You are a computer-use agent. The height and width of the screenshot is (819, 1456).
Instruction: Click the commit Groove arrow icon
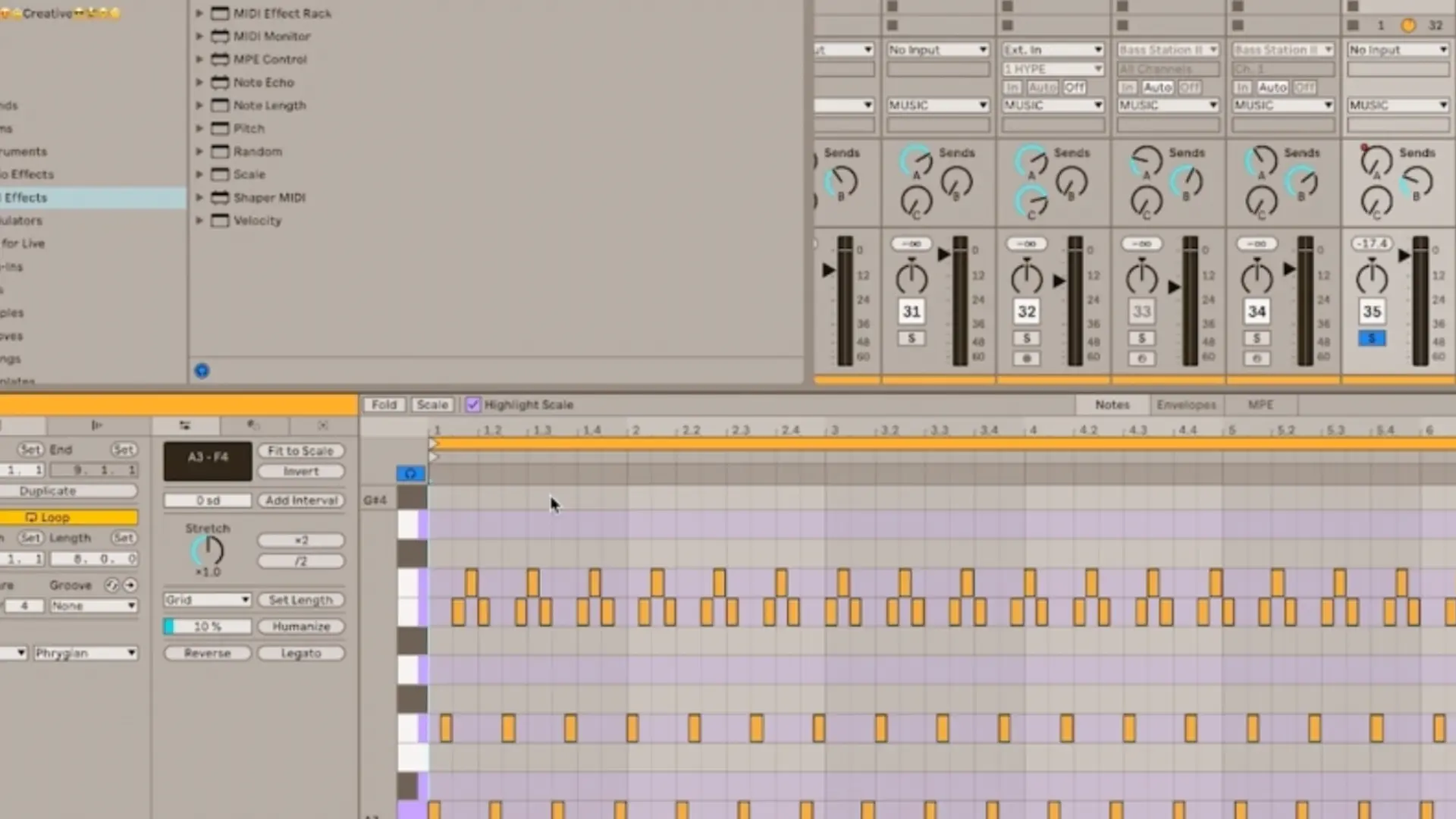(130, 585)
